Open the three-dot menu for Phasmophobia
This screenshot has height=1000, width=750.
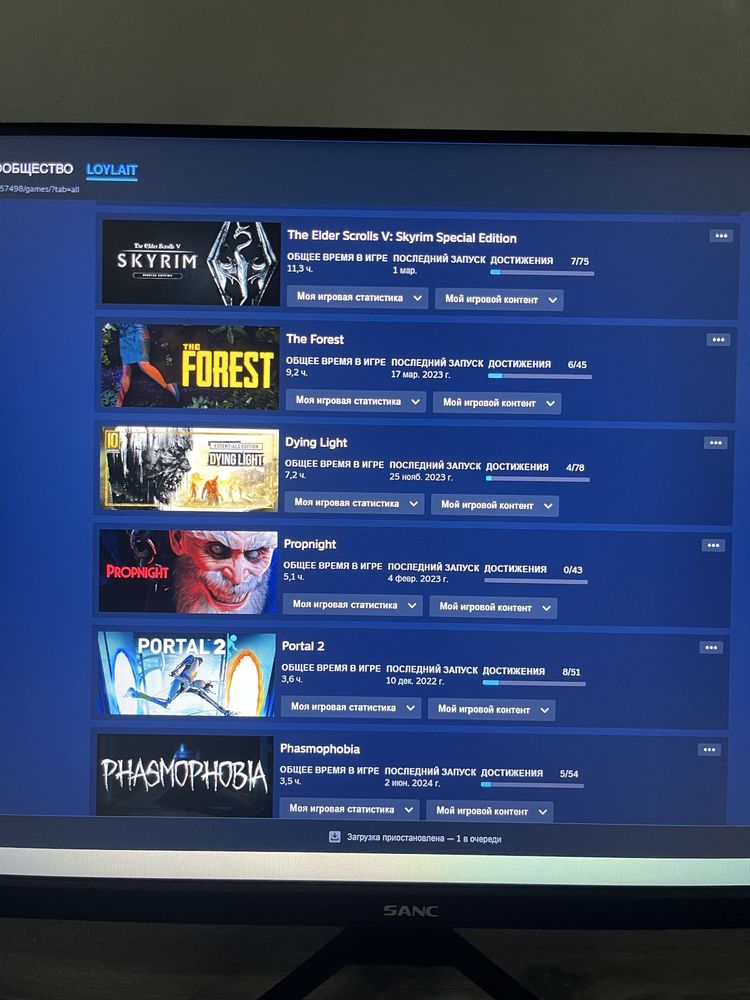709,749
